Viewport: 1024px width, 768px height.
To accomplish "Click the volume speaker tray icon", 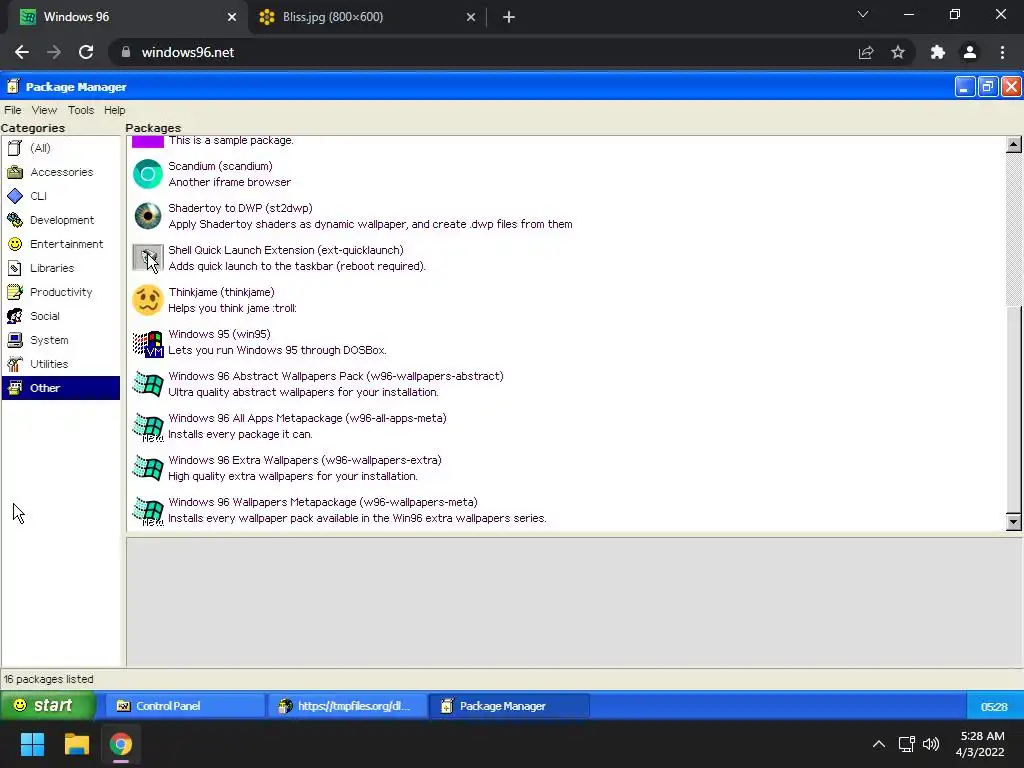I will coord(931,744).
